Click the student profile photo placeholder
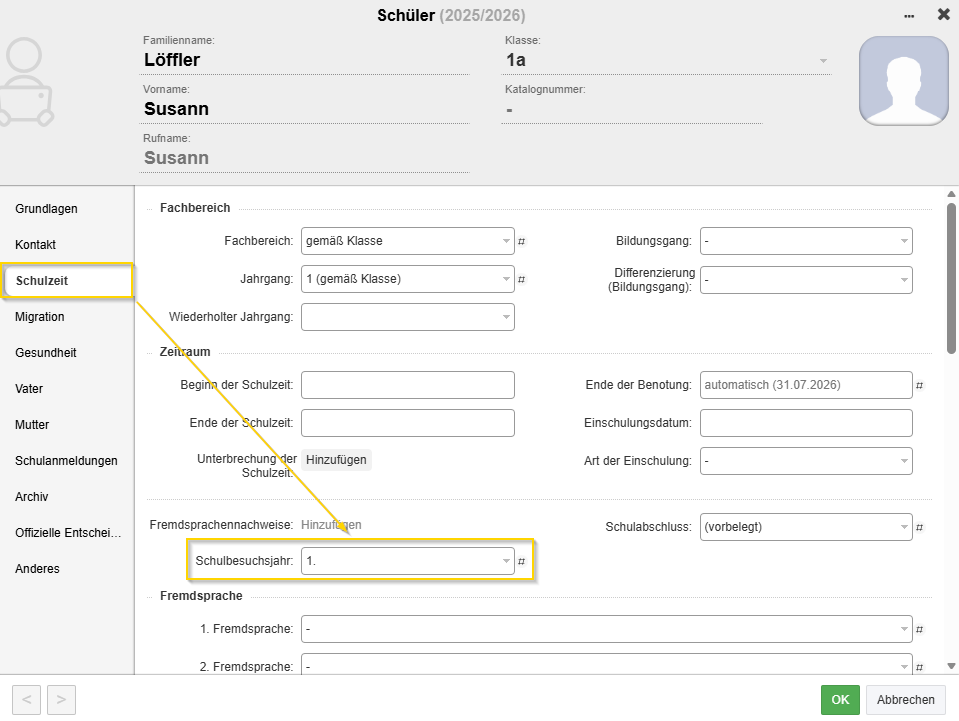This screenshot has height=721, width=959. click(903, 81)
